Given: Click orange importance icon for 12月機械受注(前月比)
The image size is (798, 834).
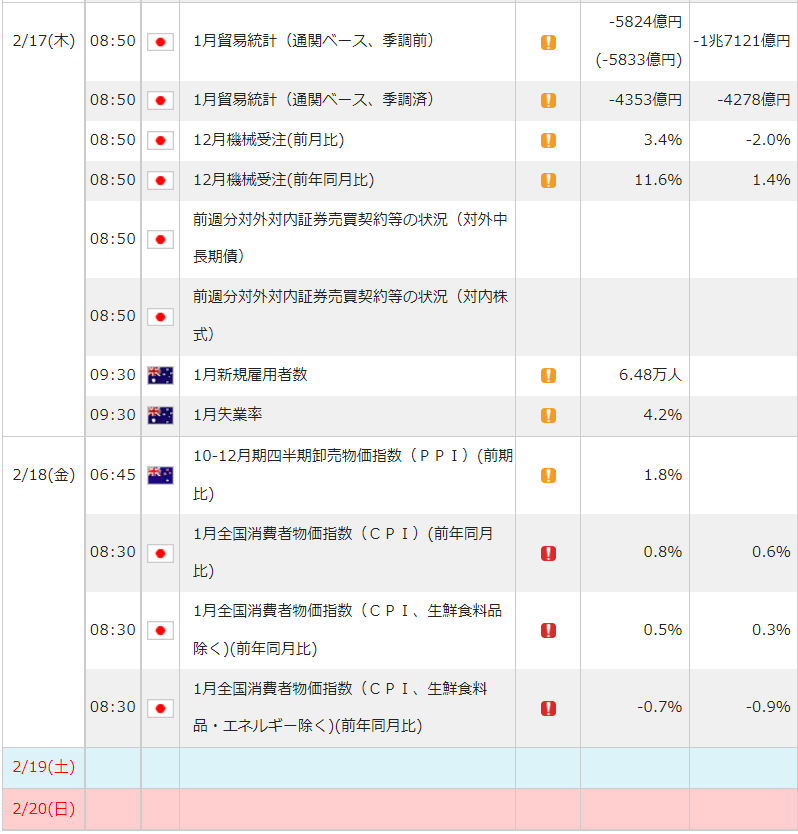Looking at the screenshot, I should [548, 140].
